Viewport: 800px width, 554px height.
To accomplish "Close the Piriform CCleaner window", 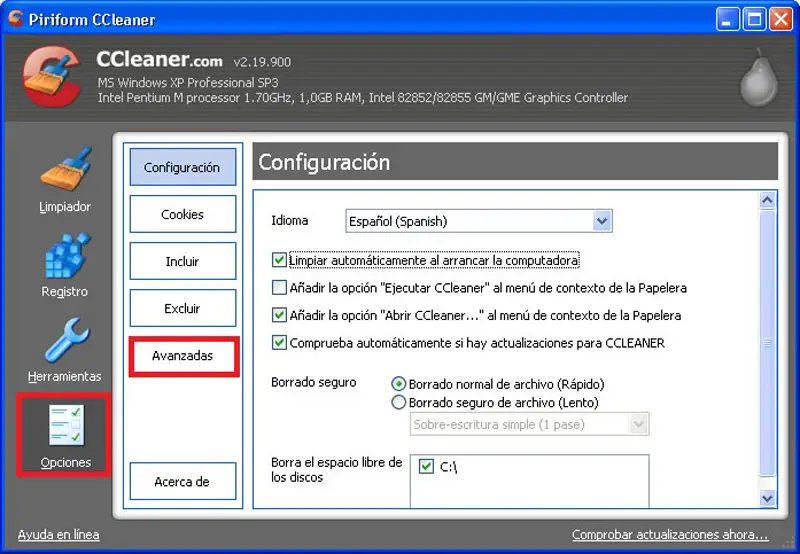I will pyautogui.click(x=781, y=20).
